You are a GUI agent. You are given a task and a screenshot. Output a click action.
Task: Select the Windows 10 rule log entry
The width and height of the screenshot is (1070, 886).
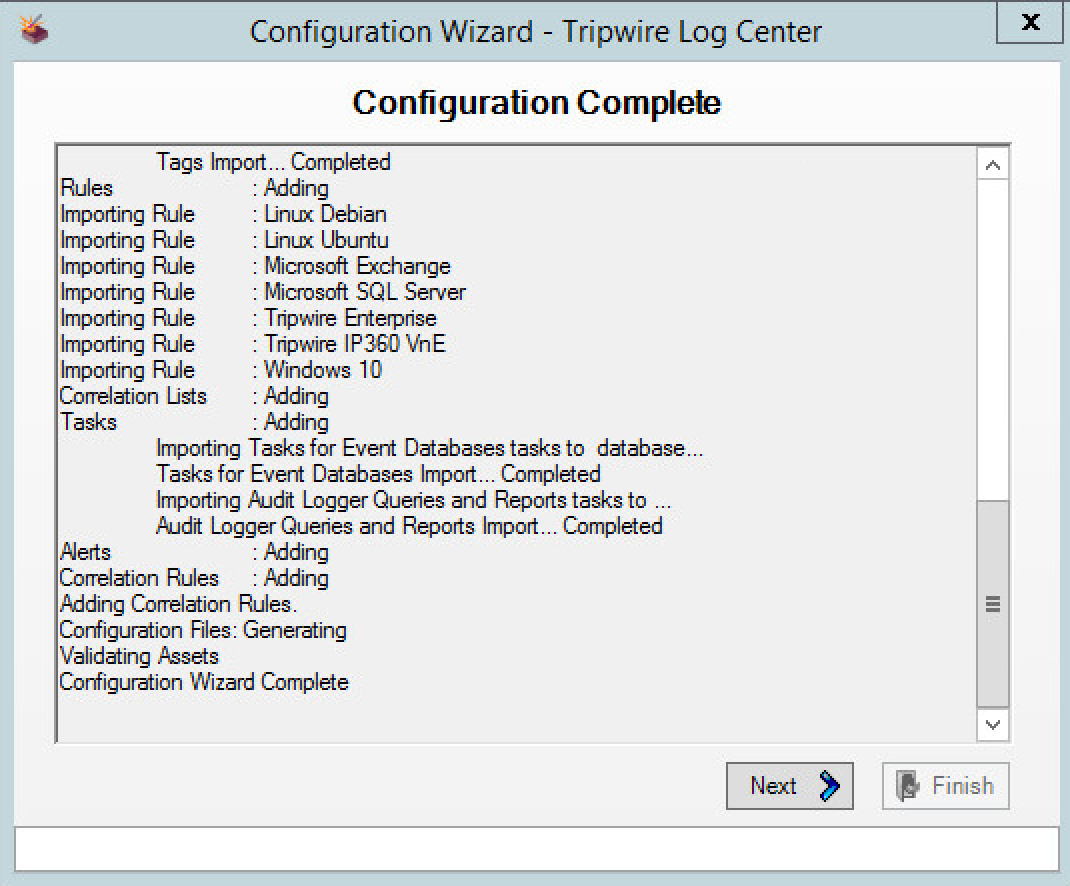tap(322, 370)
